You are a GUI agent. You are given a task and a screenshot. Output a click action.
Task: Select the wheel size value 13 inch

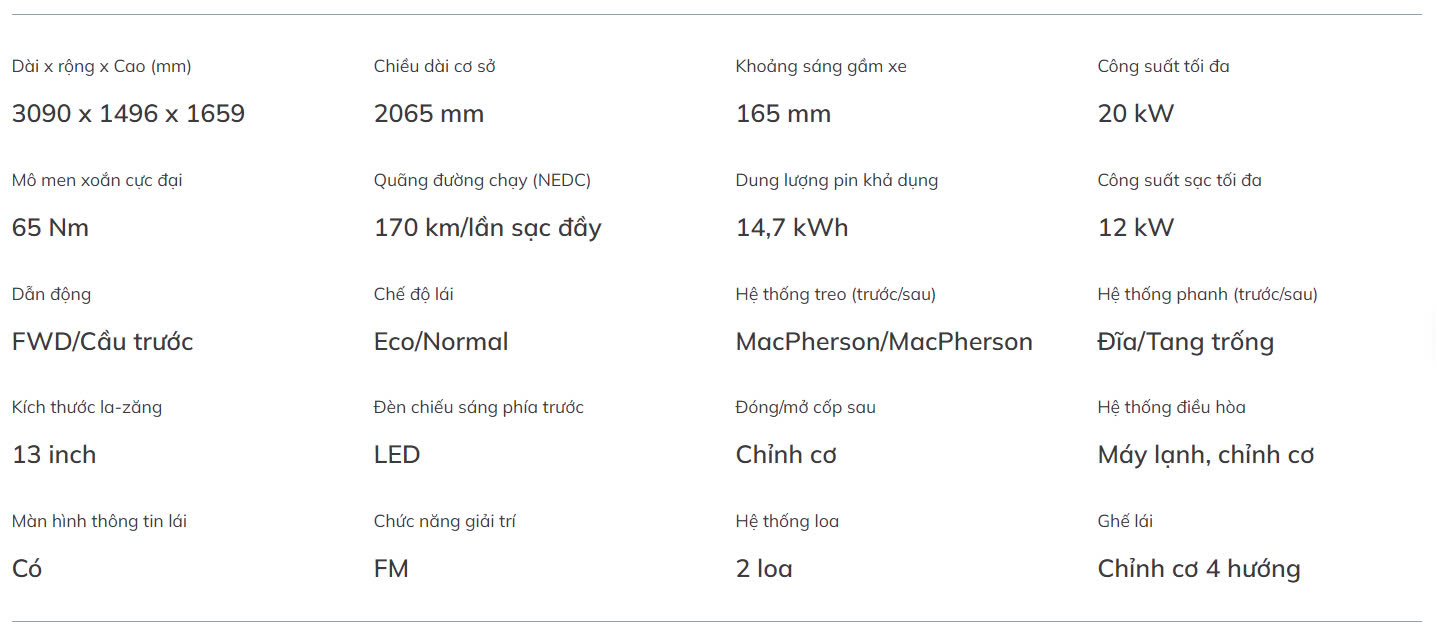coord(54,455)
